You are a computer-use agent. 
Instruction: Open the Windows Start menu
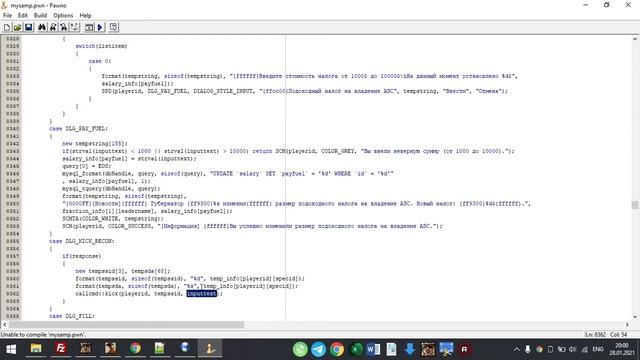(x=11, y=349)
